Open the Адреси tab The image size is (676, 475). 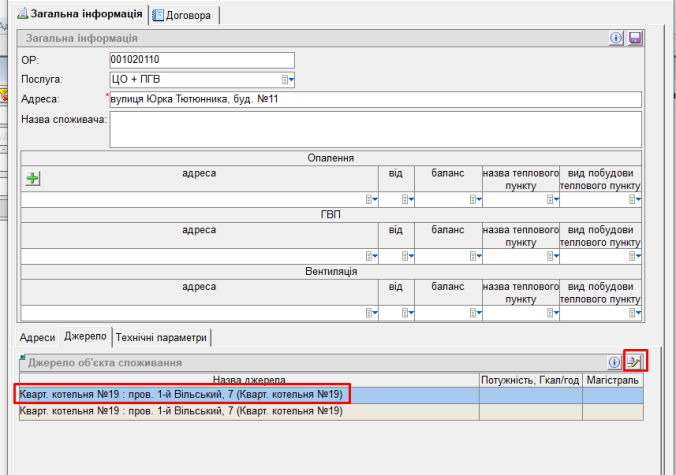coord(37,337)
